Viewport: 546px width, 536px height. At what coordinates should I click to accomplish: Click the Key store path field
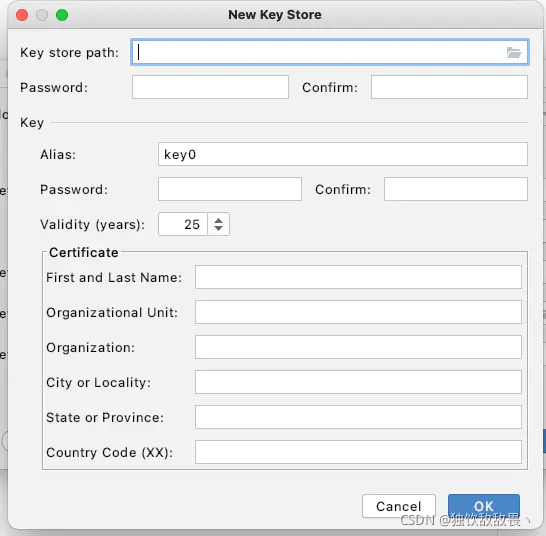pos(330,52)
